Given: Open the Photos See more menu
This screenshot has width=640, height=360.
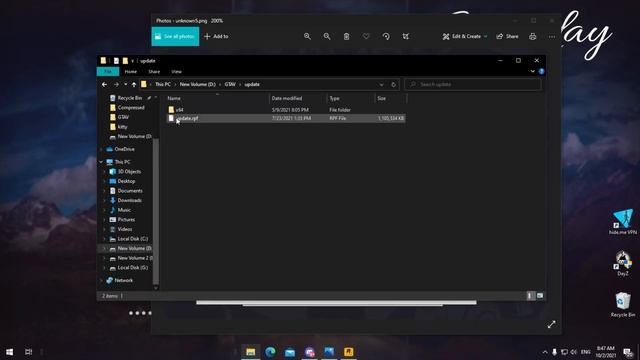Looking at the screenshot, I should (x=552, y=36).
